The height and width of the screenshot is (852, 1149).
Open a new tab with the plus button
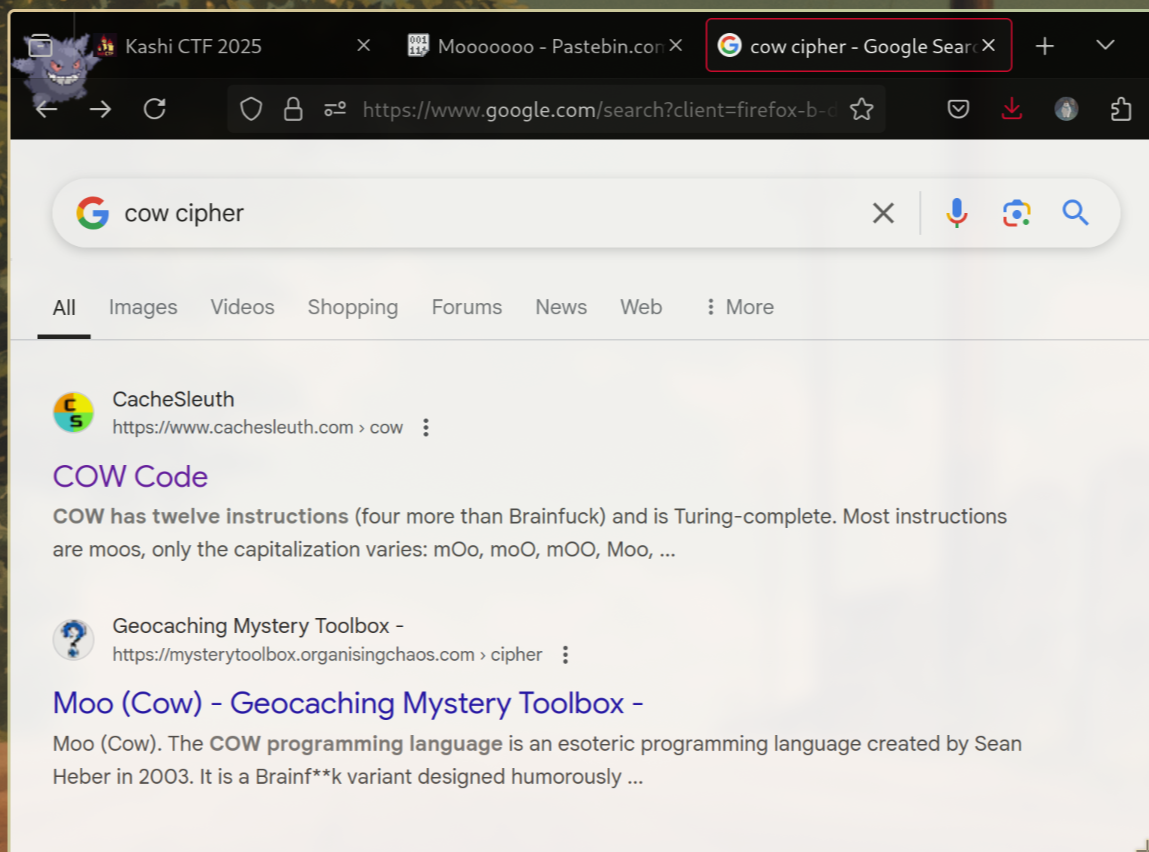pyautogui.click(x=1045, y=46)
